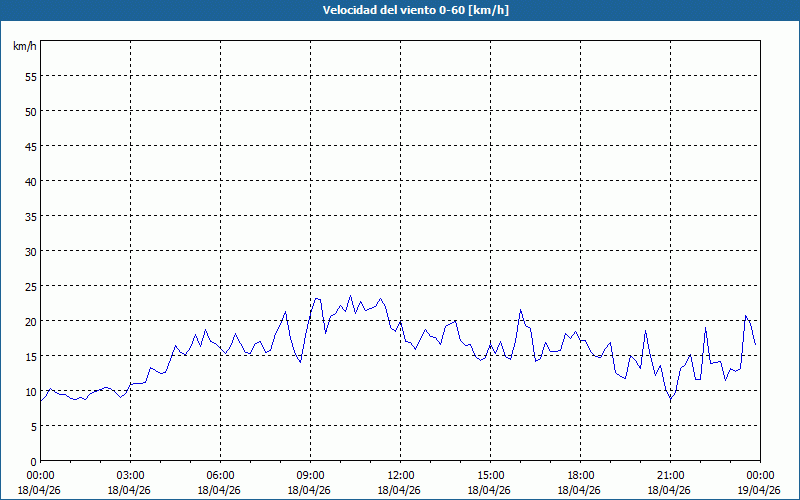The height and width of the screenshot is (500, 800).
Task: Click the 19/04/26 date label
Action: 760,490
